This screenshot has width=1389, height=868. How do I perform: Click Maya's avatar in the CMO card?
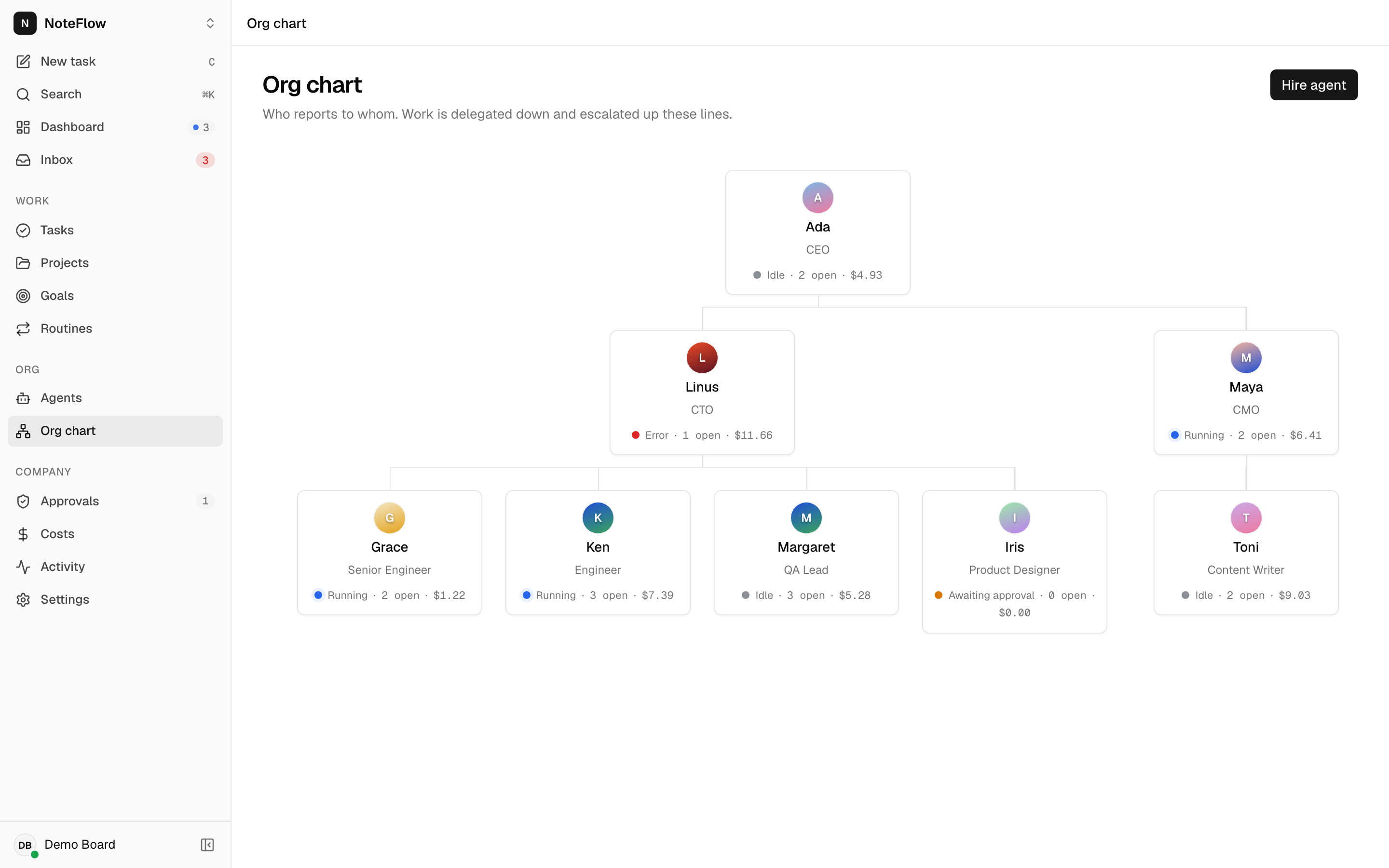tap(1245, 358)
